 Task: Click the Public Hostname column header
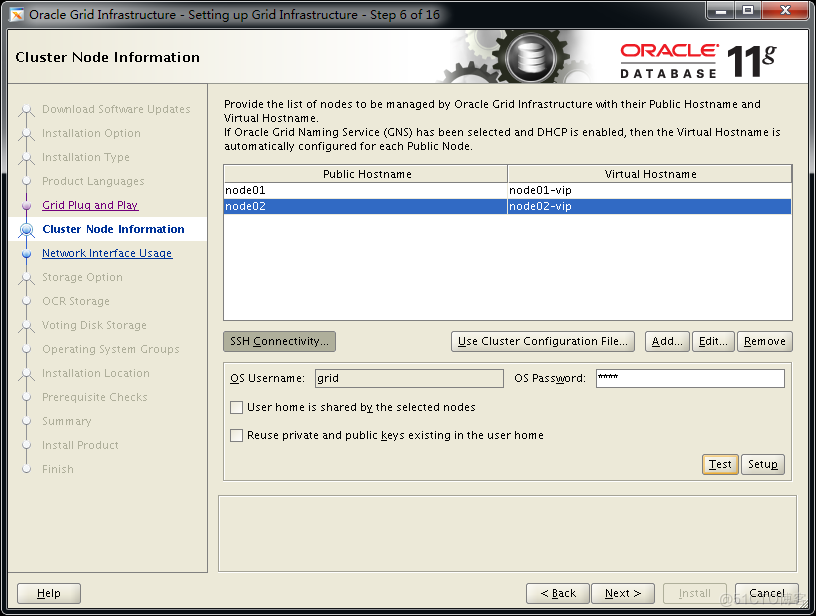(366, 174)
